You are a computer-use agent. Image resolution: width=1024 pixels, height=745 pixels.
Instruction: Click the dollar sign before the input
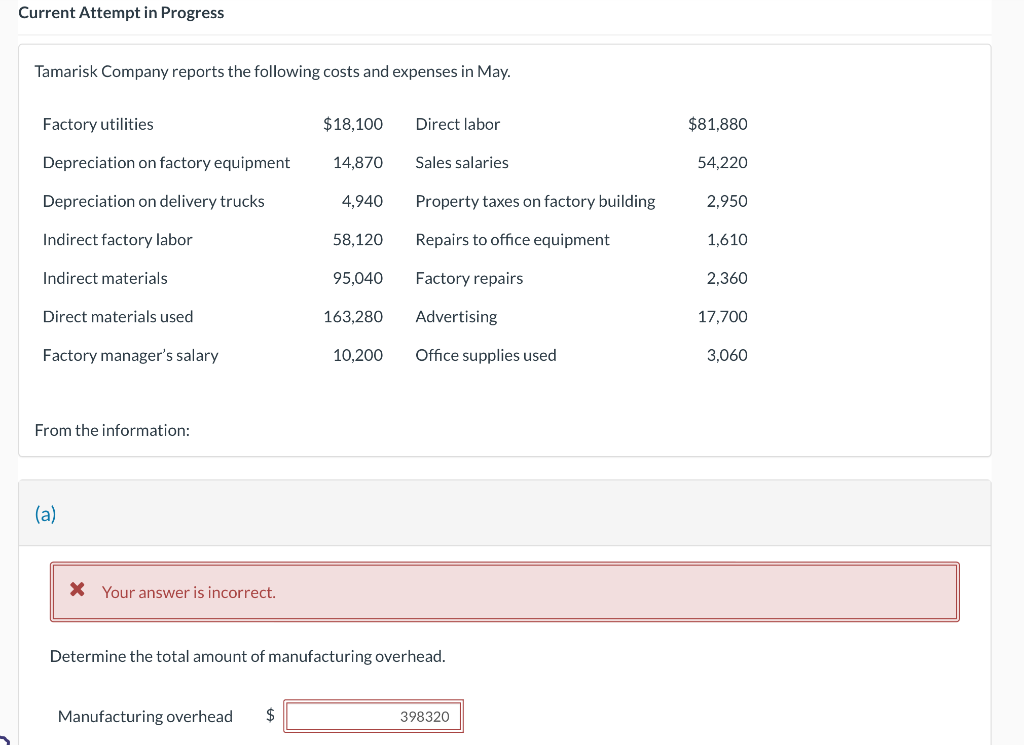pyautogui.click(x=270, y=715)
